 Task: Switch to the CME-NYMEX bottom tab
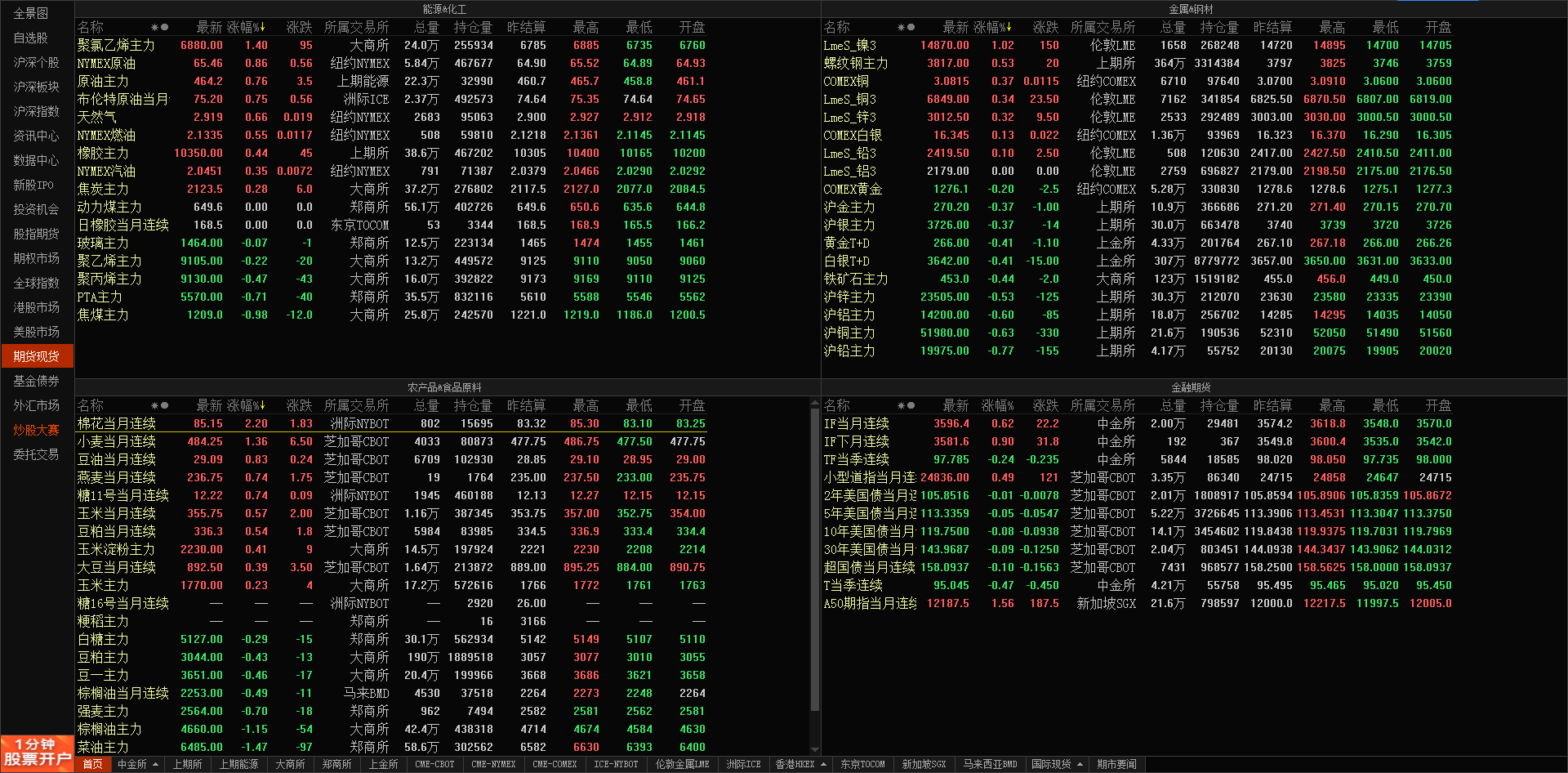pyautogui.click(x=493, y=765)
